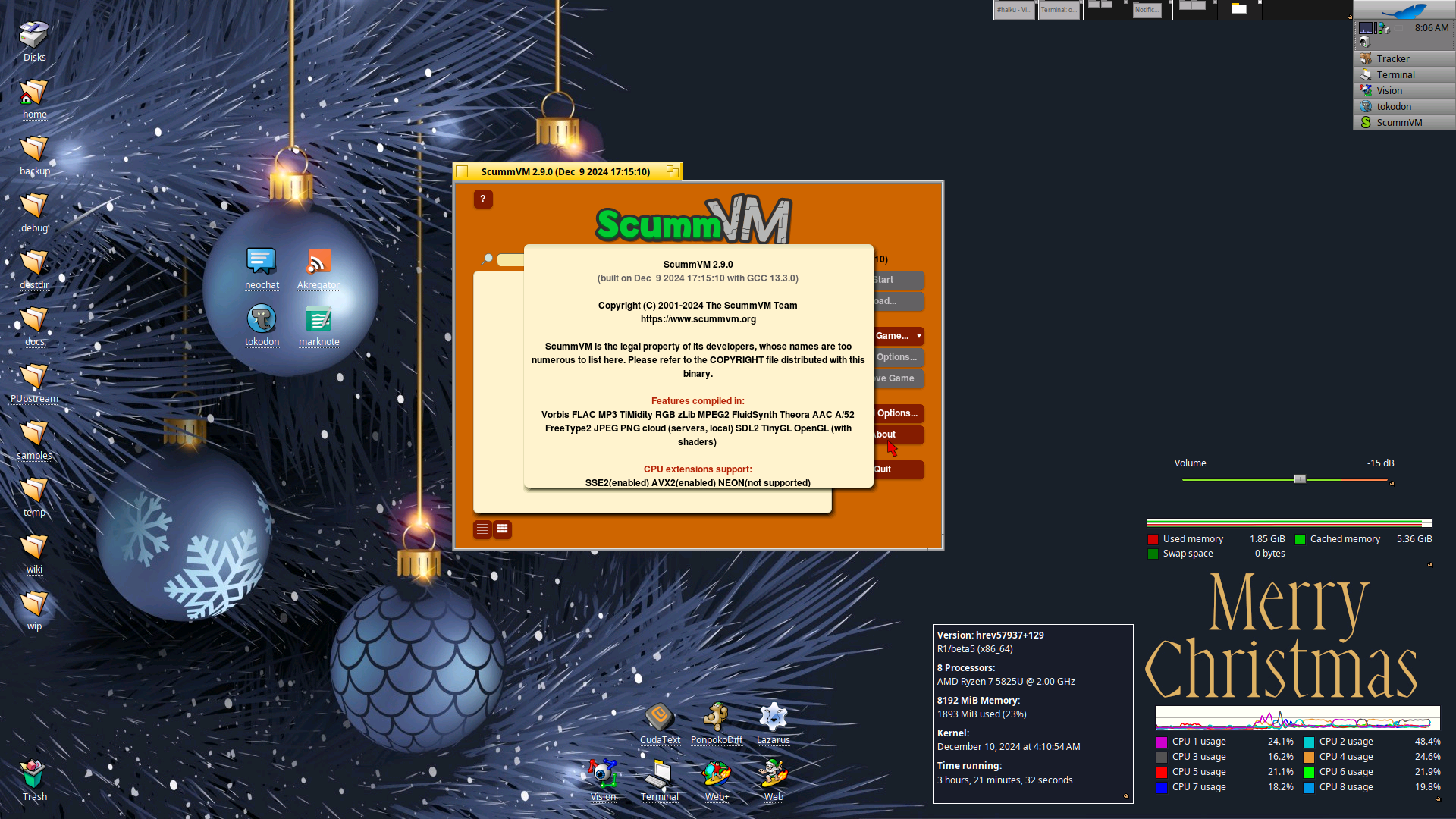Open the Terminal entry in Deskbar

click(1404, 74)
